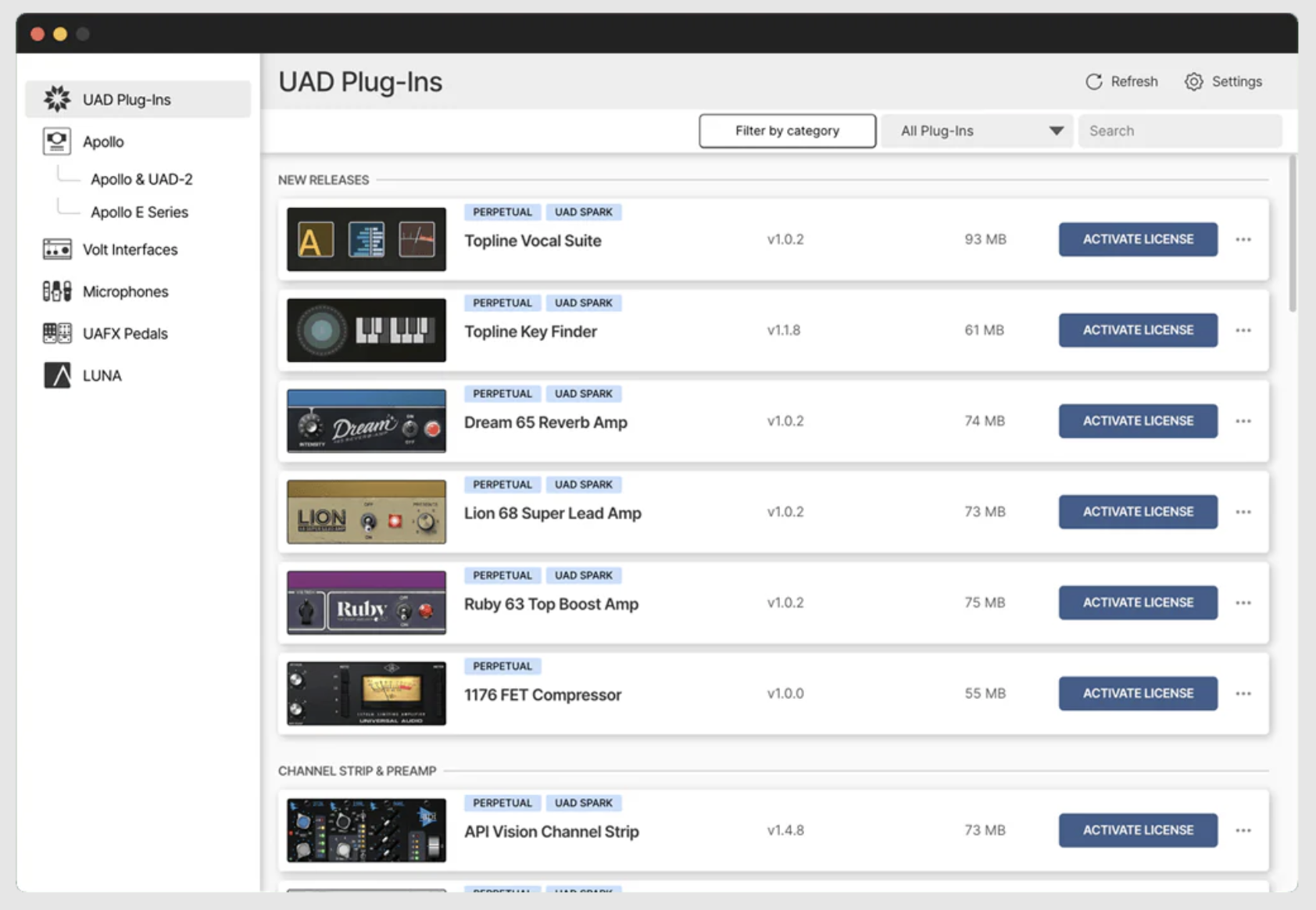This screenshot has height=910, width=1316.
Task: Click the Lion 68 Super Lead Amp name
Action: pos(553,513)
